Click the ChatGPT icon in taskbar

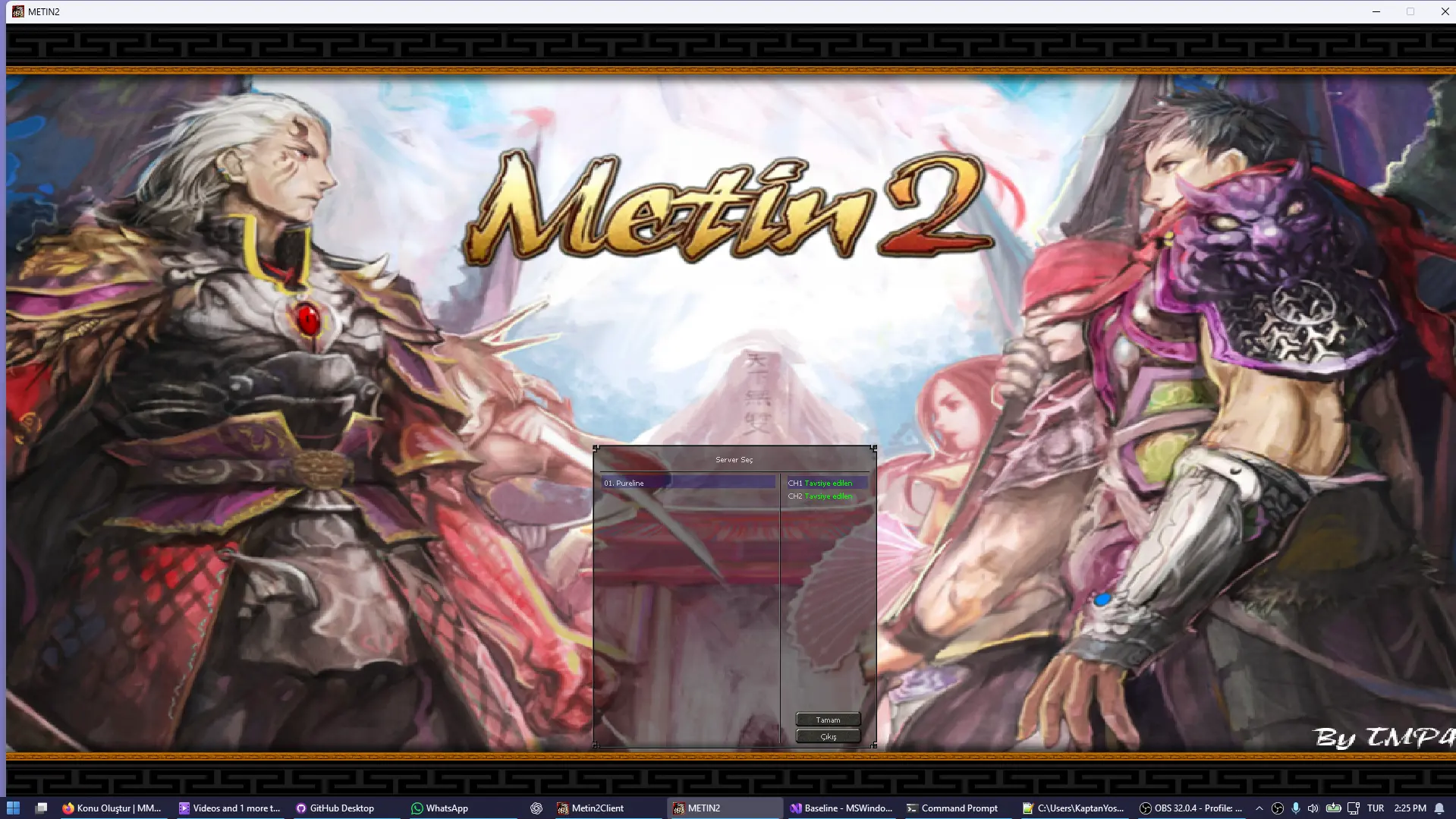pos(536,808)
